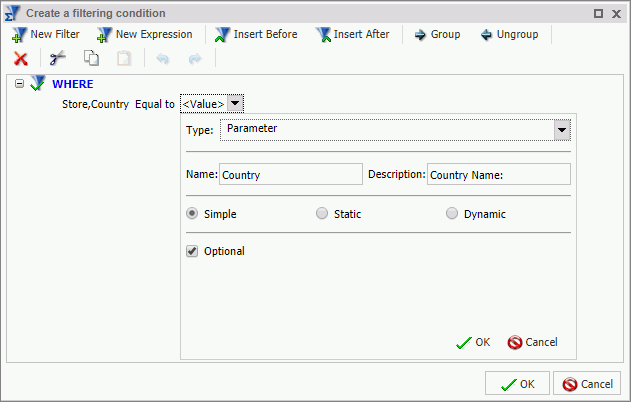This screenshot has height=402, width=631.
Task: Click the Name field containing Country
Action: click(x=291, y=174)
